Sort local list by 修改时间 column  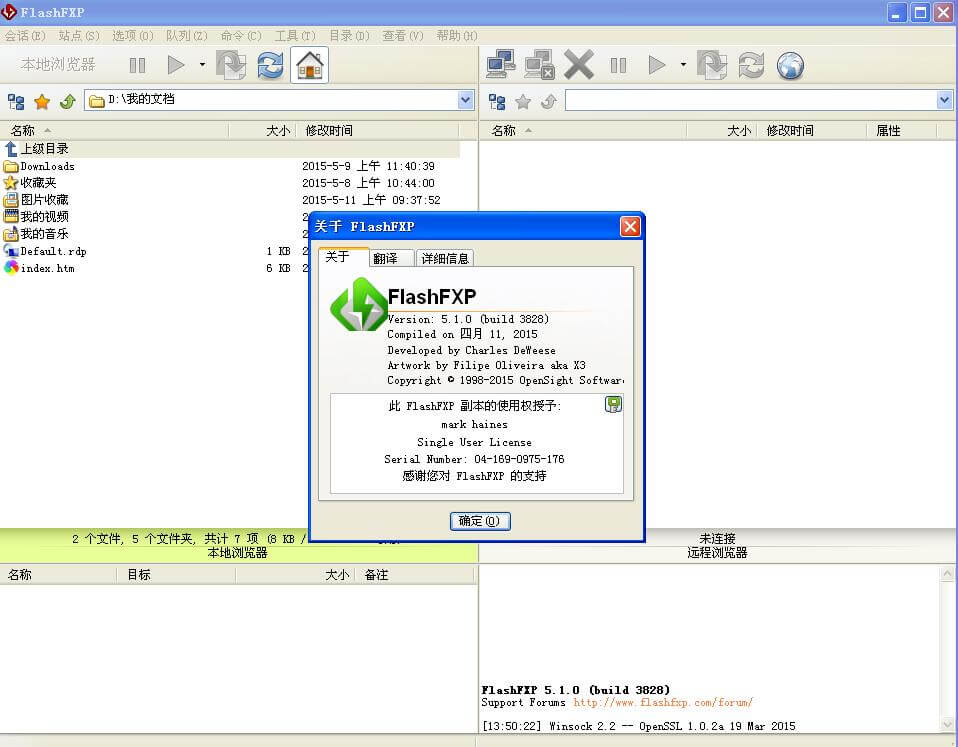[376, 131]
